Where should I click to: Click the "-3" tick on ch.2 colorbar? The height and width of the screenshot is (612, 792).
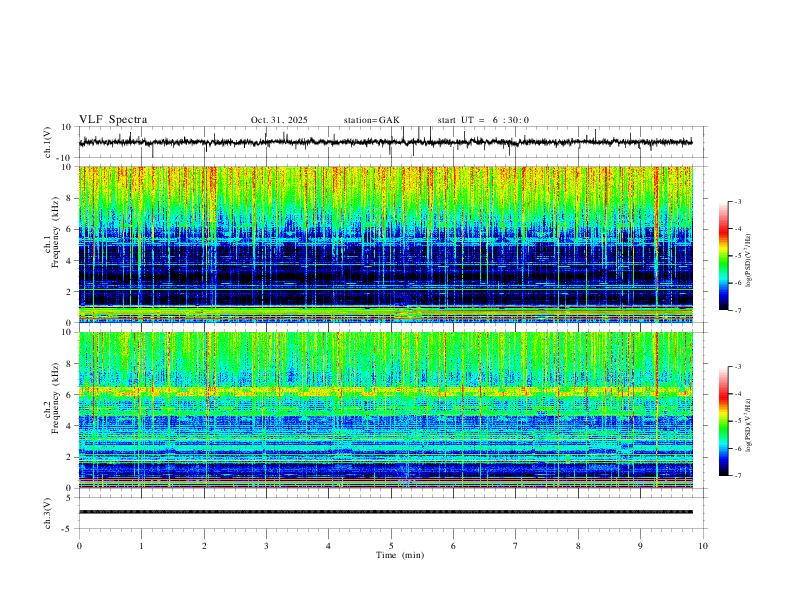click(x=737, y=367)
